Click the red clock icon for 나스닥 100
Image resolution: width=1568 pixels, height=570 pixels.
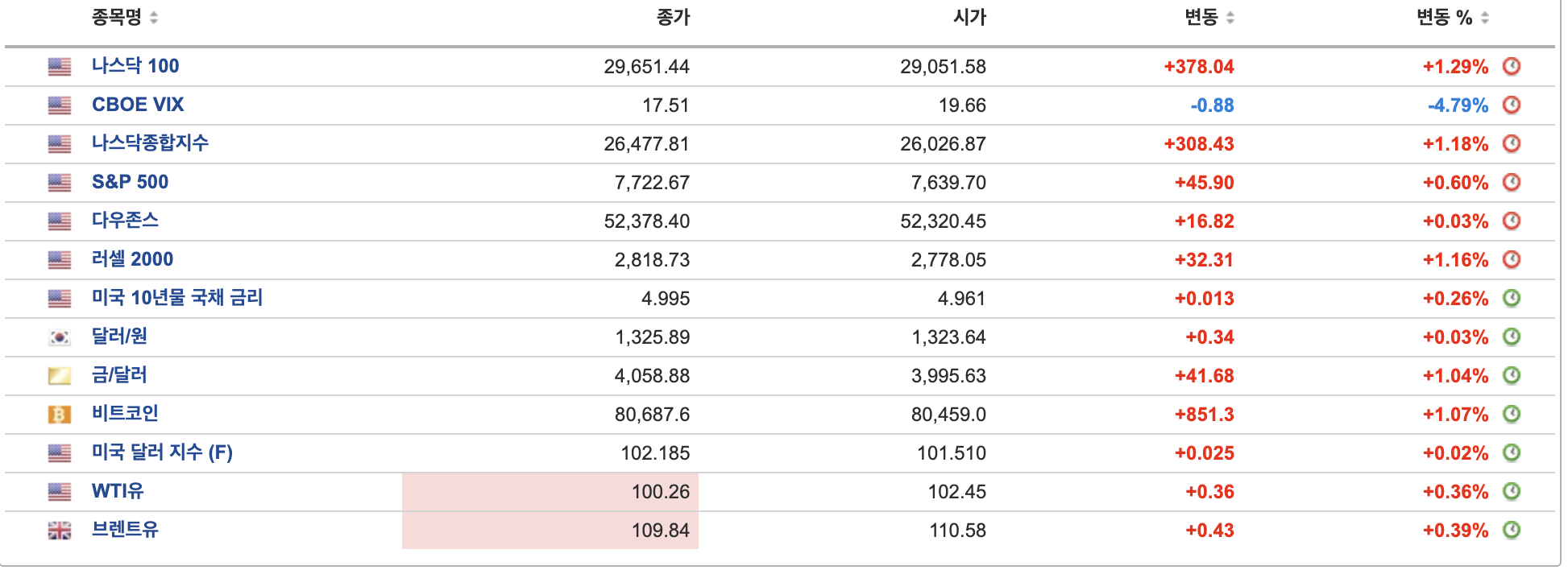click(1512, 66)
